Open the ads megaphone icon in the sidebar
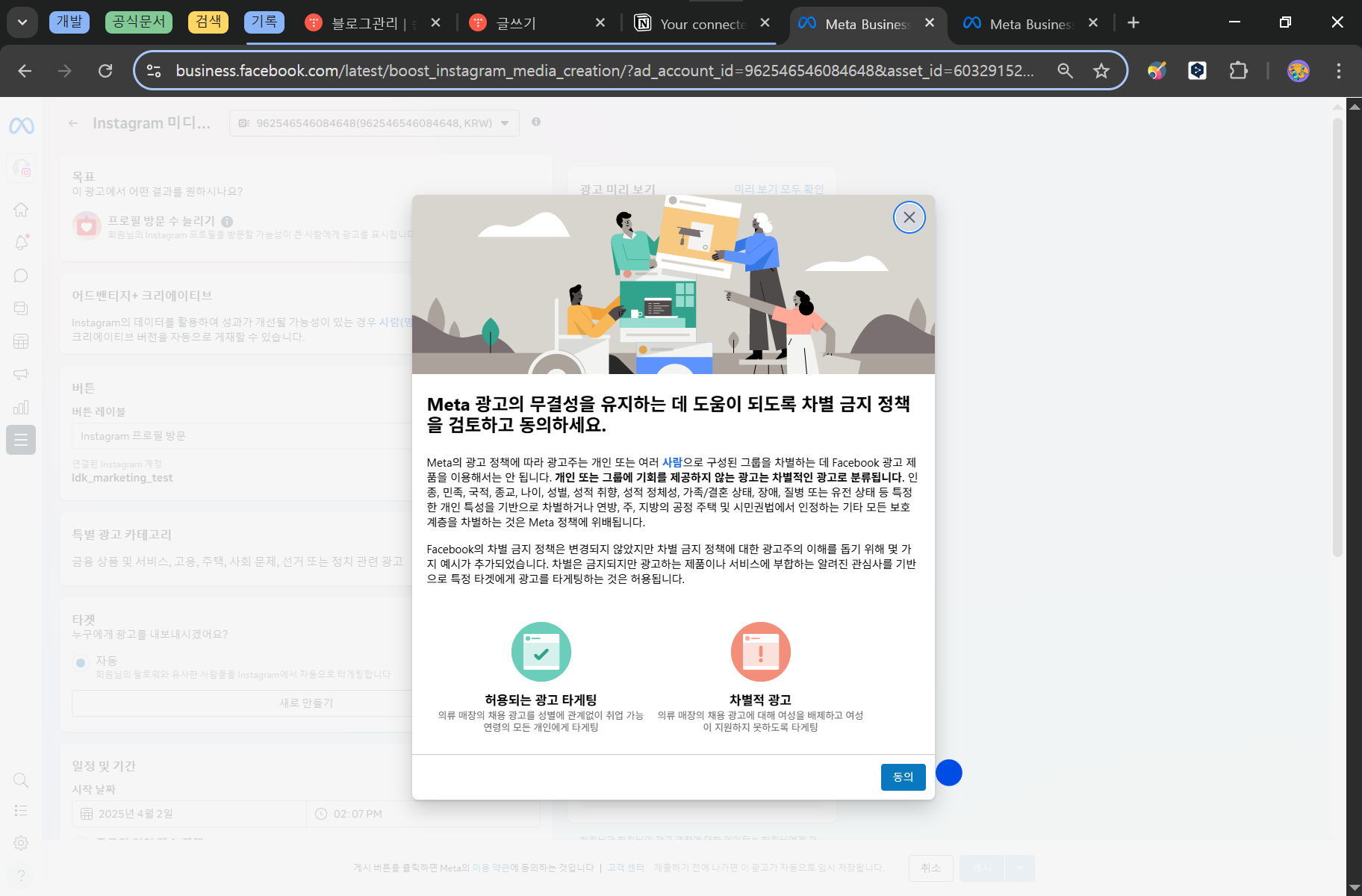This screenshot has height=896, width=1362. click(21, 374)
